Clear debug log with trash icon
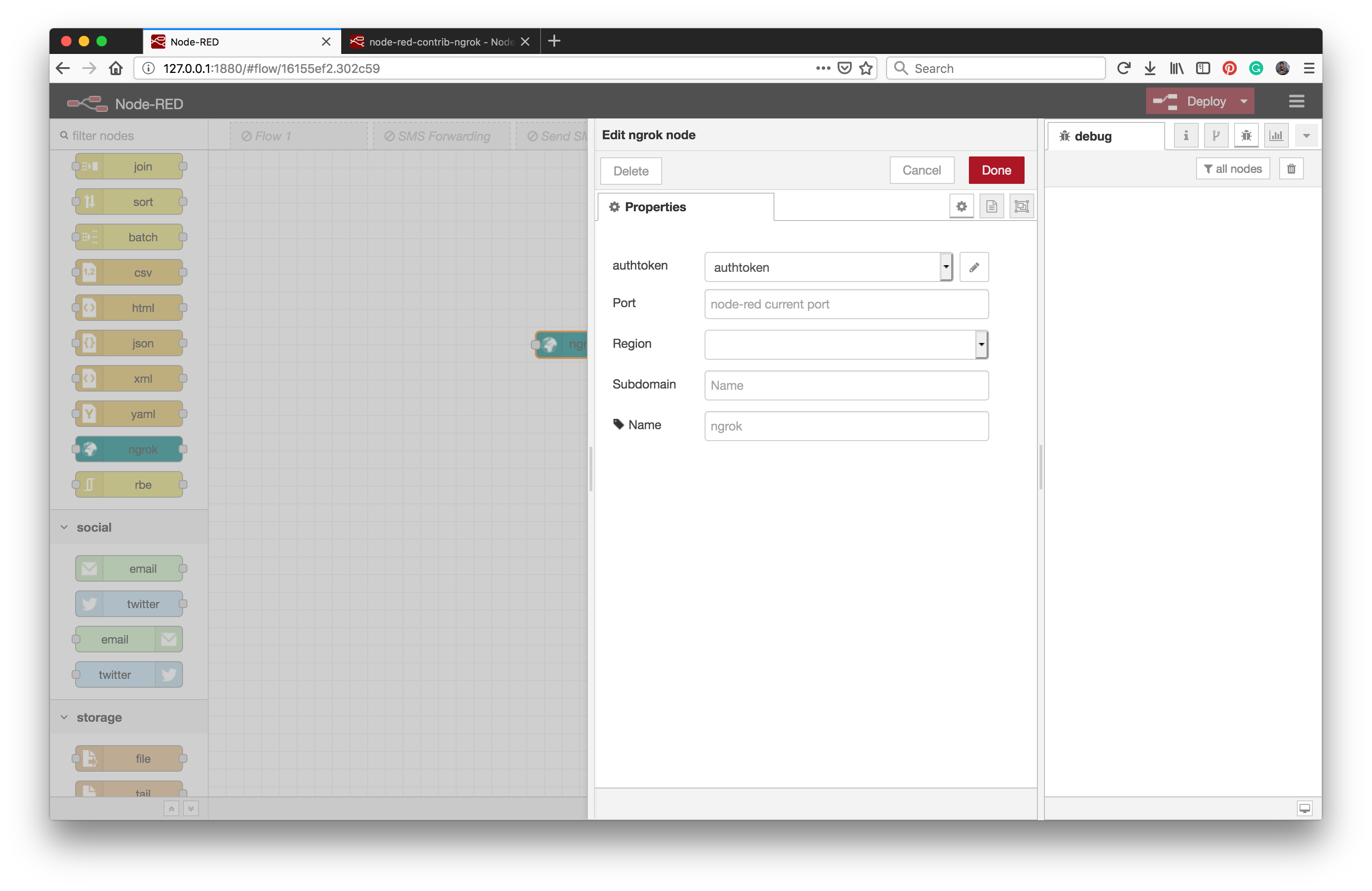The width and height of the screenshot is (1372, 891). tap(1291, 169)
